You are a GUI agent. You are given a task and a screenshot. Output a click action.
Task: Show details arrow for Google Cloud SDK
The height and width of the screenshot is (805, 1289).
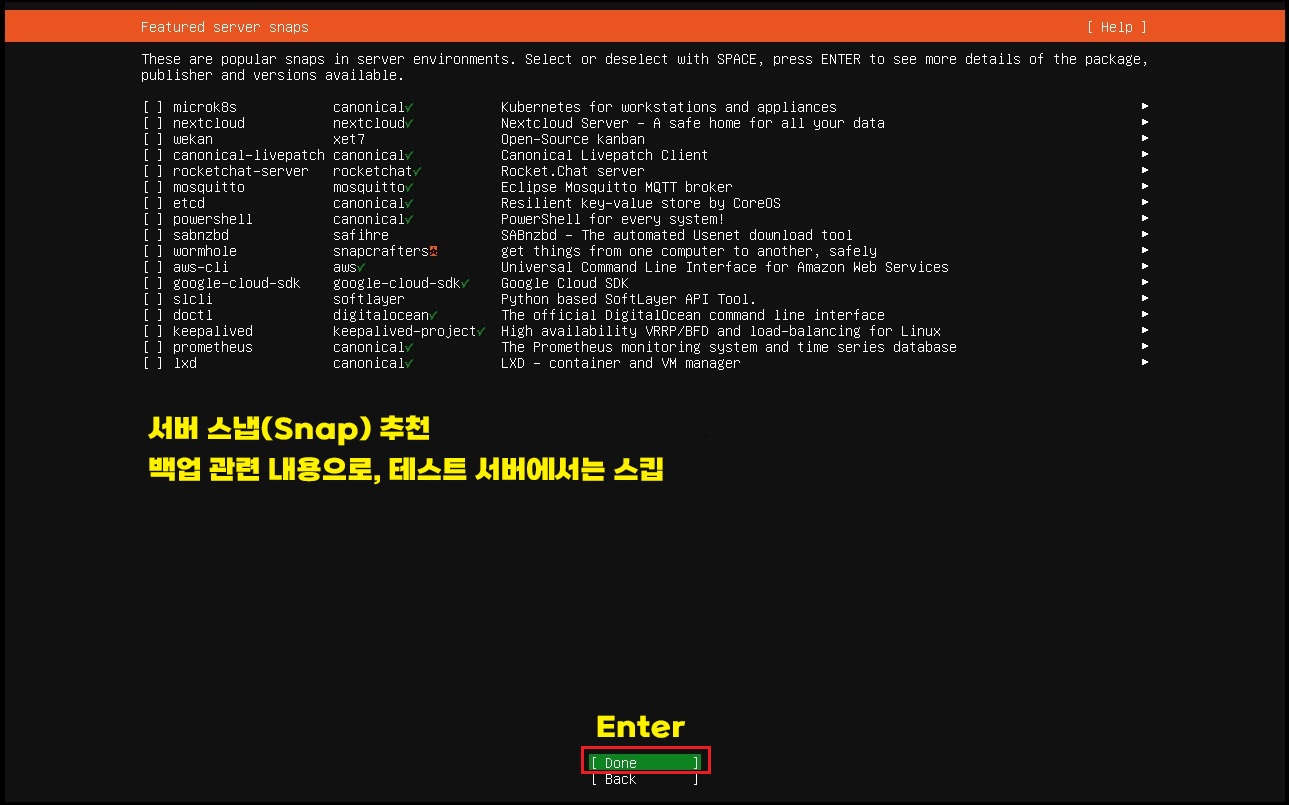(x=1145, y=283)
